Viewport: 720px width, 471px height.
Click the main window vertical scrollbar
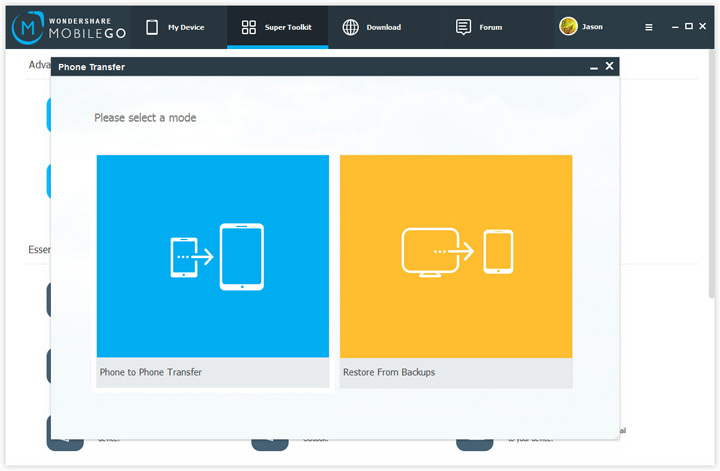click(x=711, y=174)
